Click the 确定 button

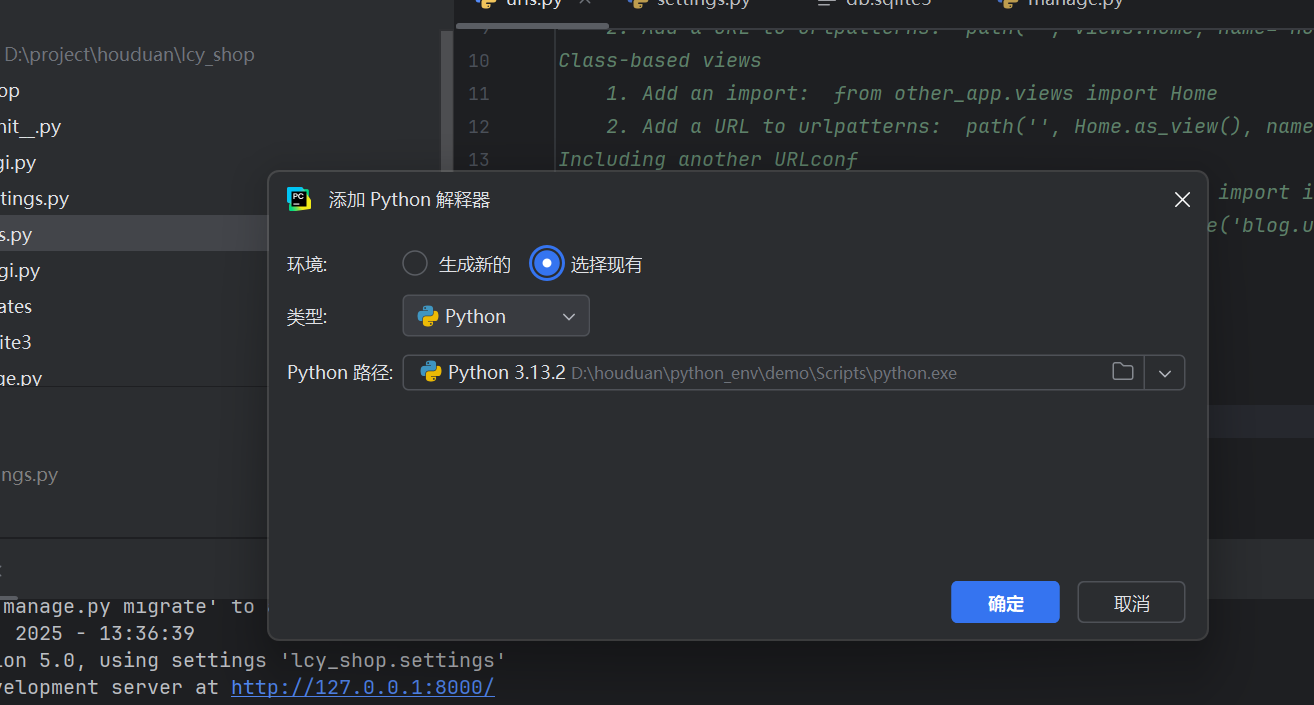[1005, 602]
